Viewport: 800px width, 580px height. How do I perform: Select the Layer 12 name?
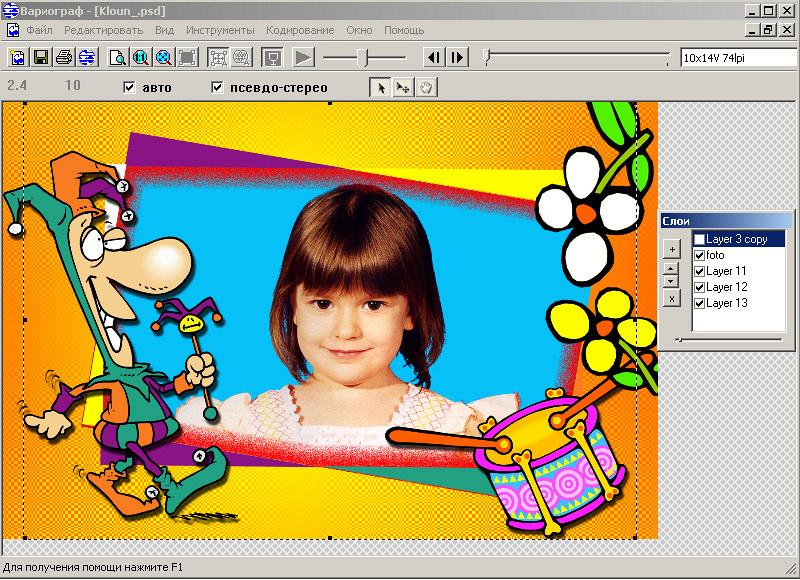tap(727, 287)
